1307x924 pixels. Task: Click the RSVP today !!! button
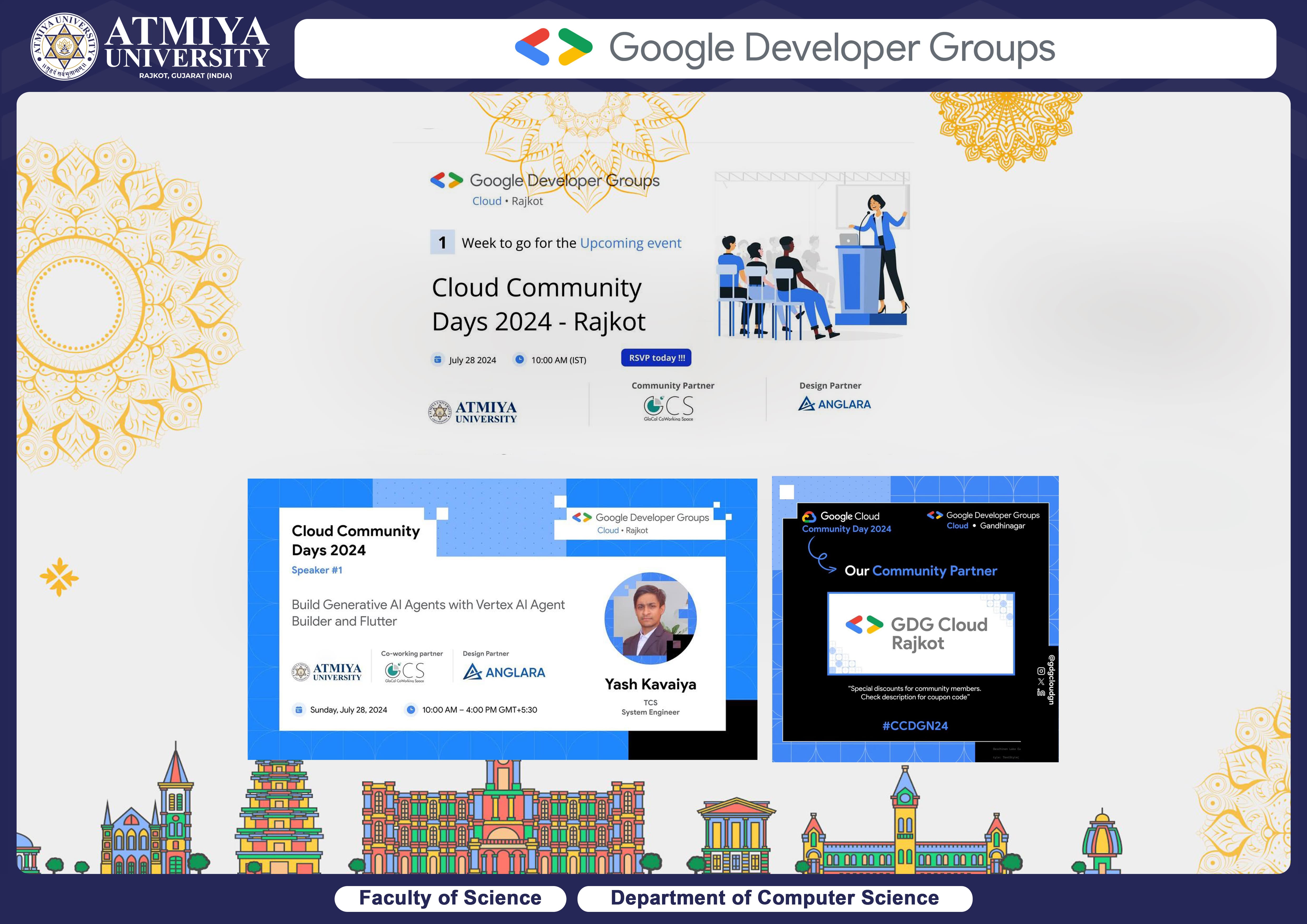click(x=656, y=358)
